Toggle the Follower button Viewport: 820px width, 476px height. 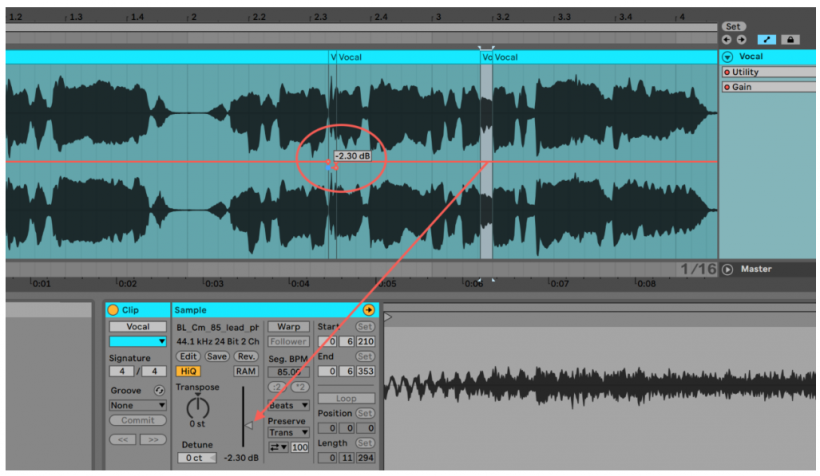point(289,342)
